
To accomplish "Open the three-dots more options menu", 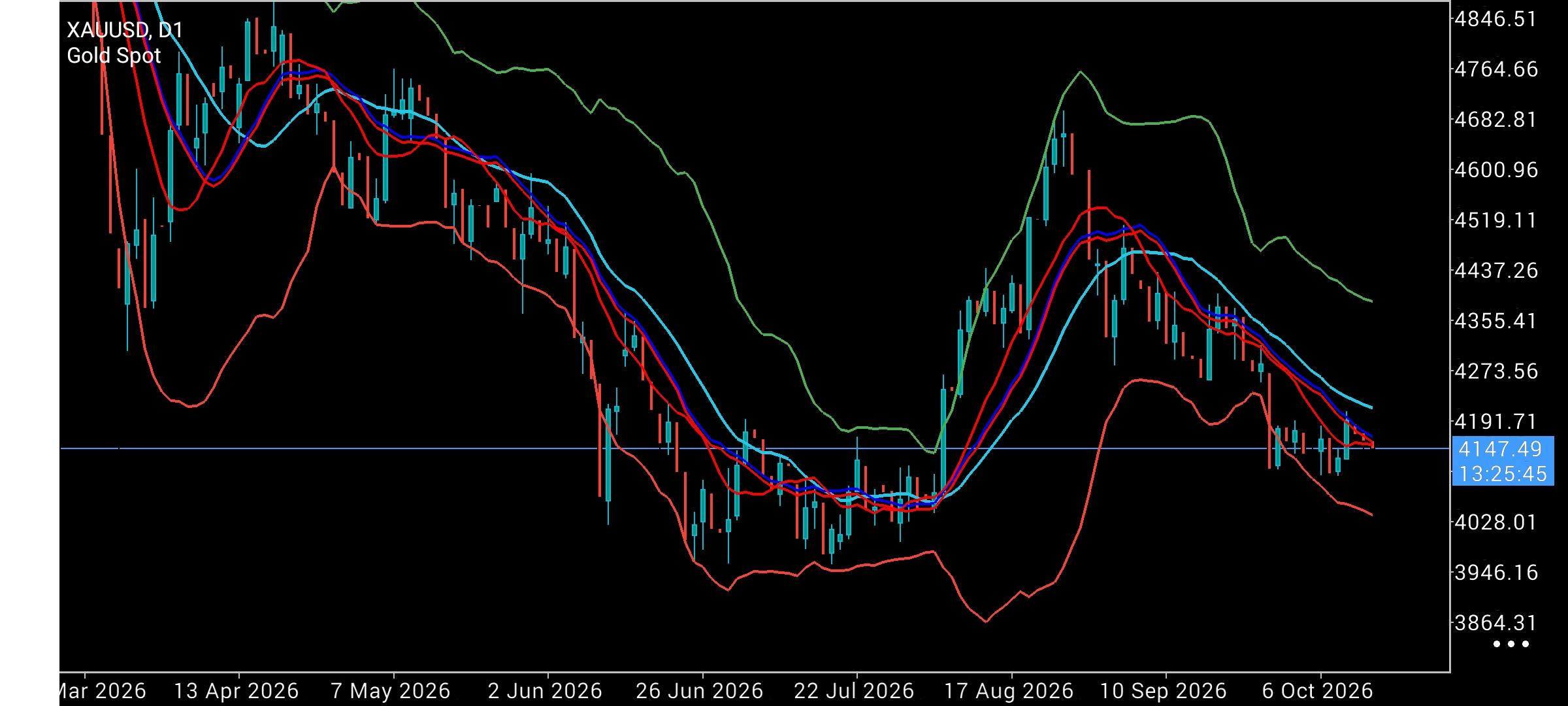I will pos(1511,644).
